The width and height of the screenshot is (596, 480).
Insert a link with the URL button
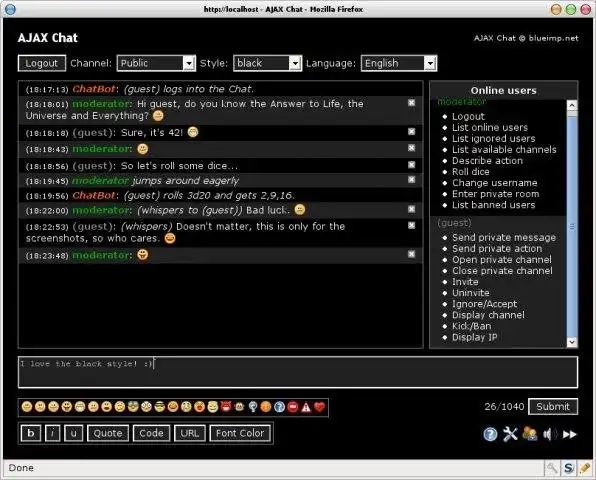[x=190, y=433]
